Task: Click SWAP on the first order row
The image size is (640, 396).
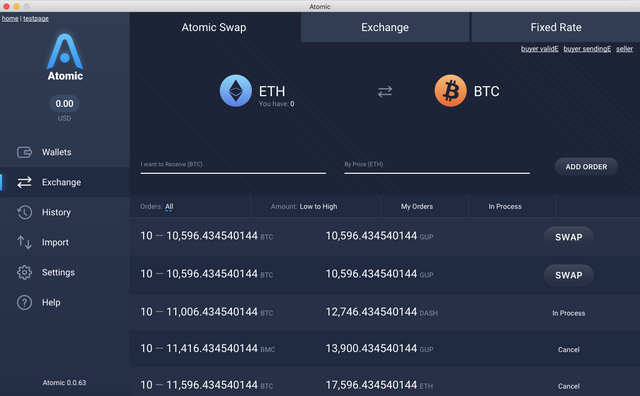Action: click(569, 237)
